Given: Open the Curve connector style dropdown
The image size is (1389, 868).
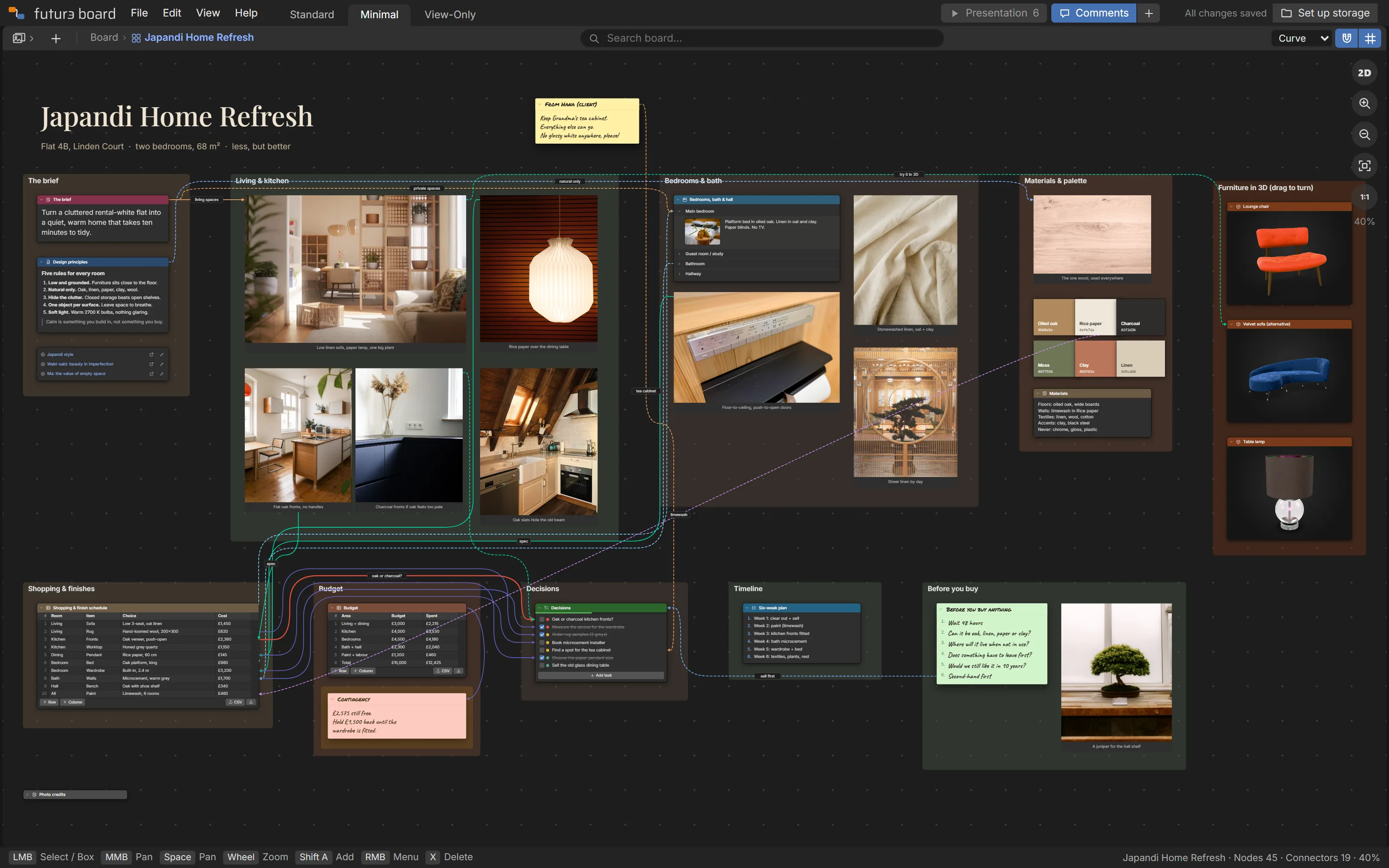Looking at the screenshot, I should (1302, 39).
